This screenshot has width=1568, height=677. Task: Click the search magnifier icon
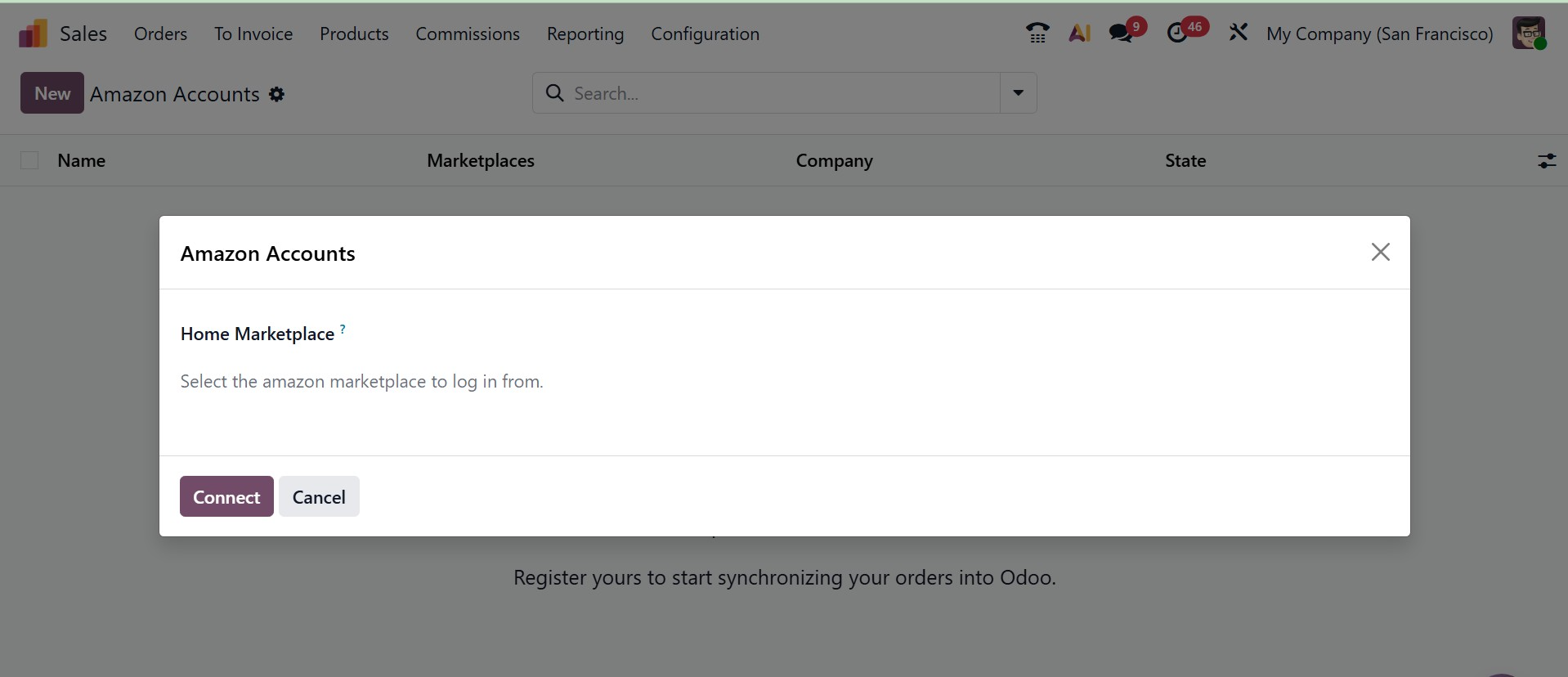click(x=554, y=93)
